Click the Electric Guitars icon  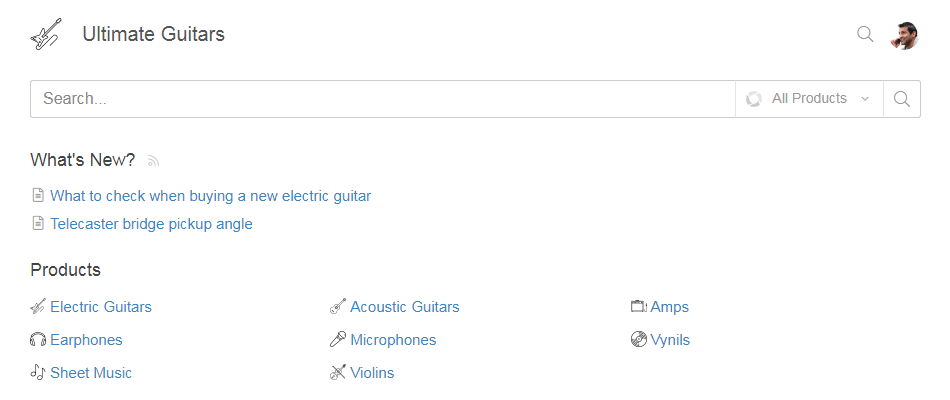click(38, 307)
